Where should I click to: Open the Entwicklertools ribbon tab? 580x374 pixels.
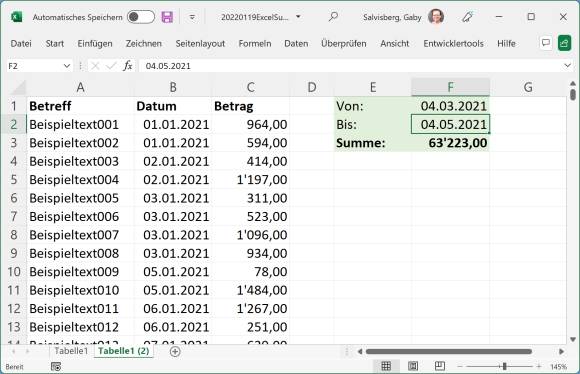point(453,44)
